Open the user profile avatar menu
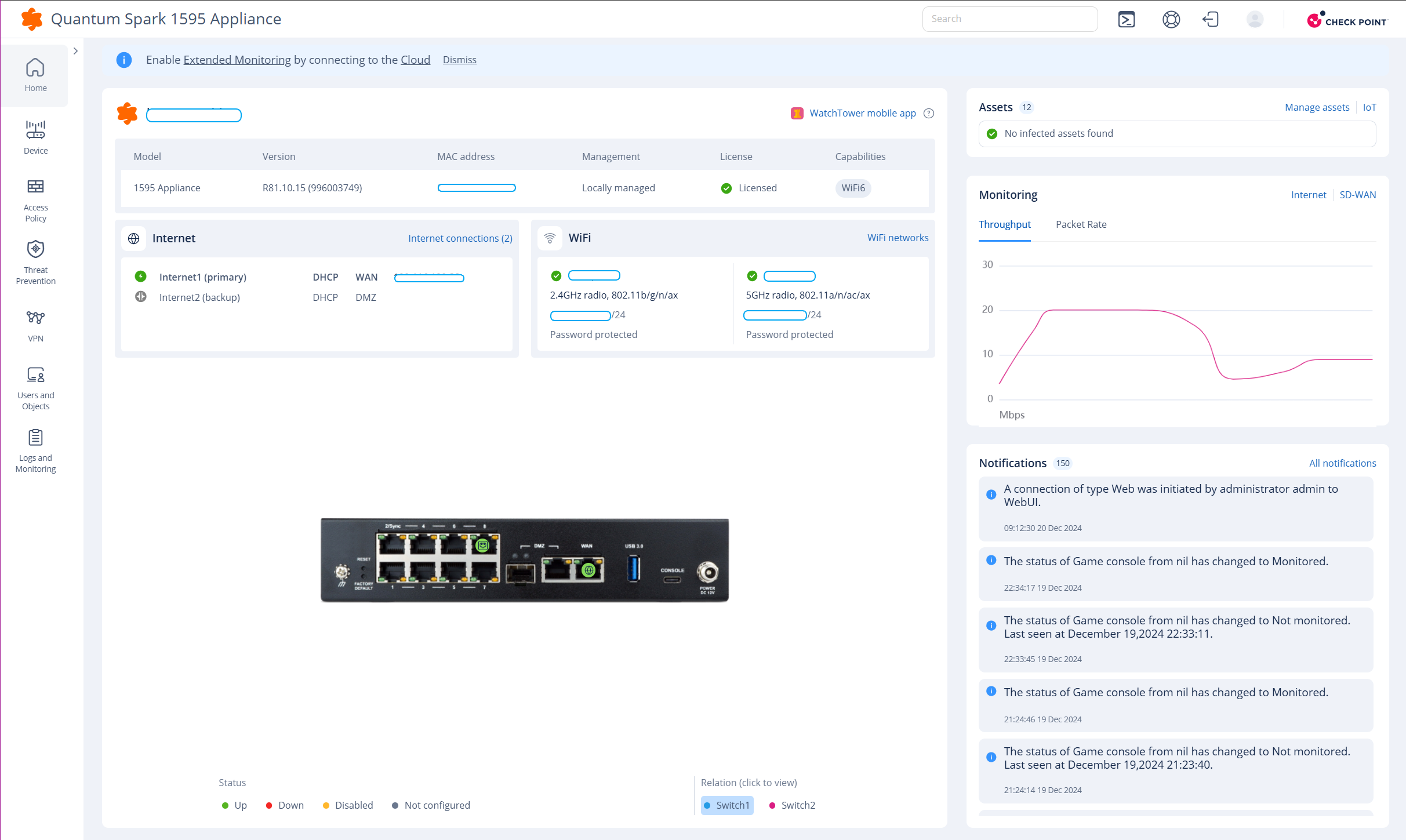1406x840 pixels. (1255, 20)
